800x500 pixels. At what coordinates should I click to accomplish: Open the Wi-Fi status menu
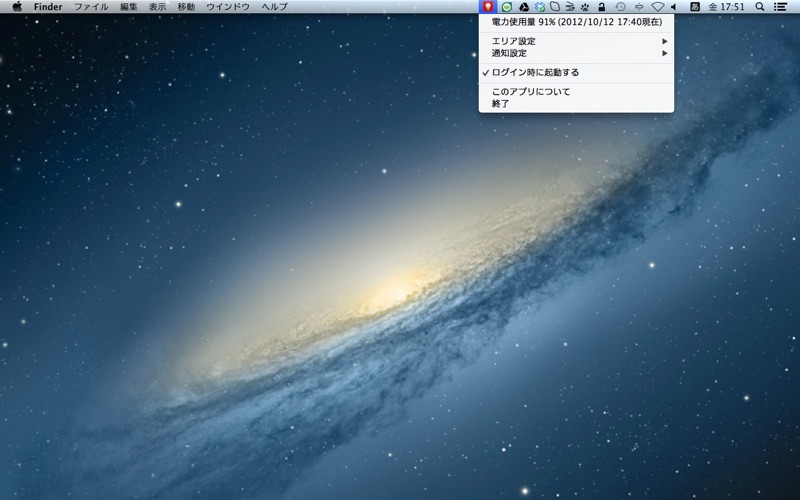(x=658, y=7)
